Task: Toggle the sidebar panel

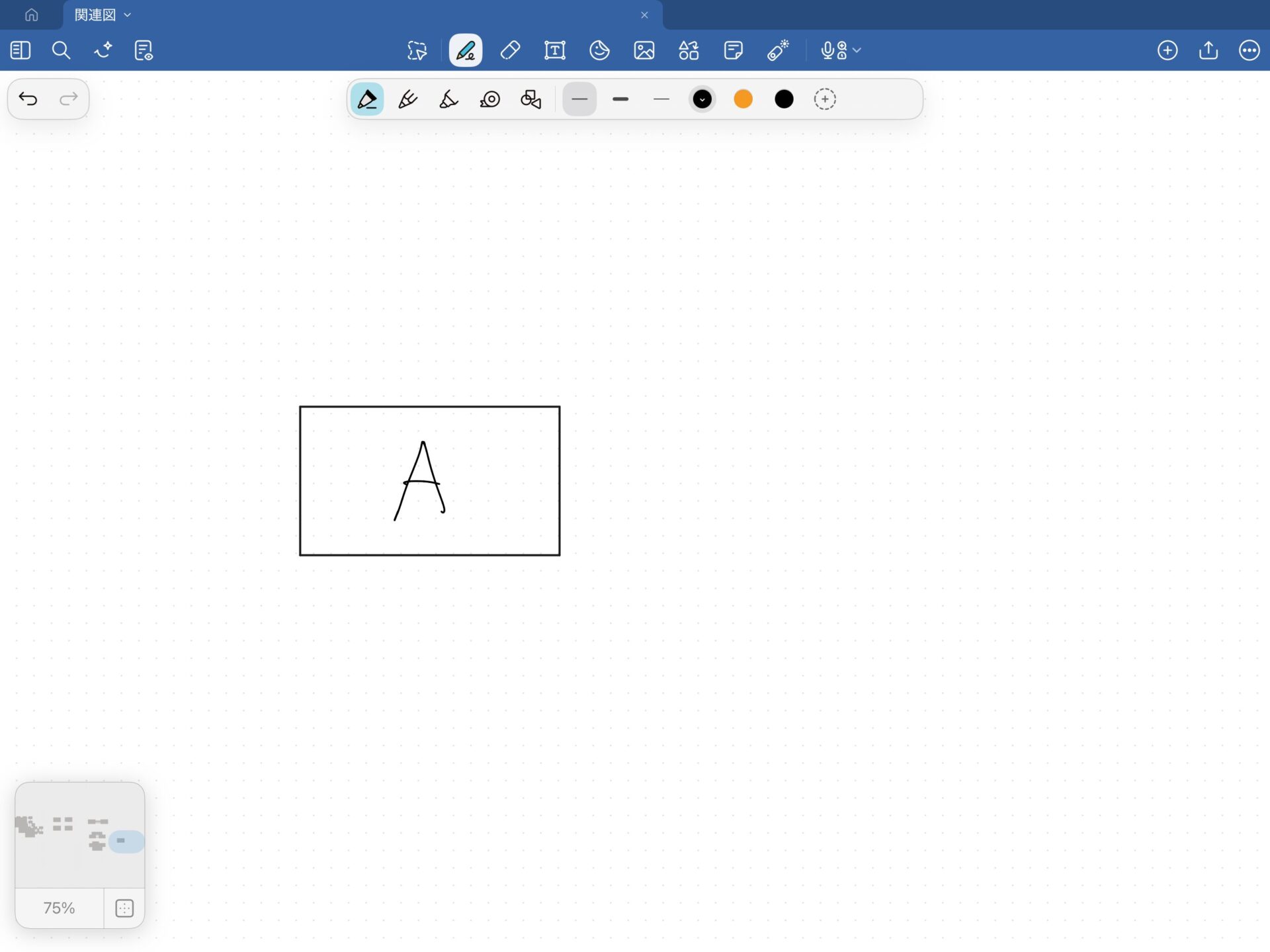Action: point(21,50)
